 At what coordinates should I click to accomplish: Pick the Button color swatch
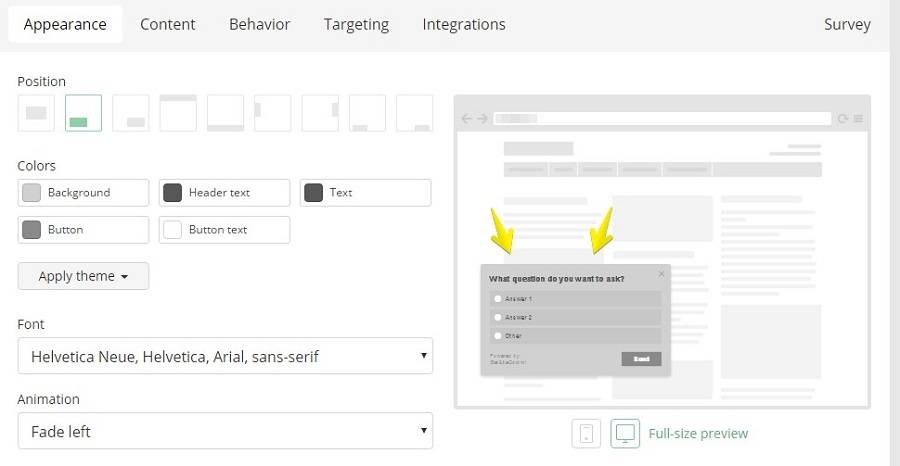click(31, 230)
